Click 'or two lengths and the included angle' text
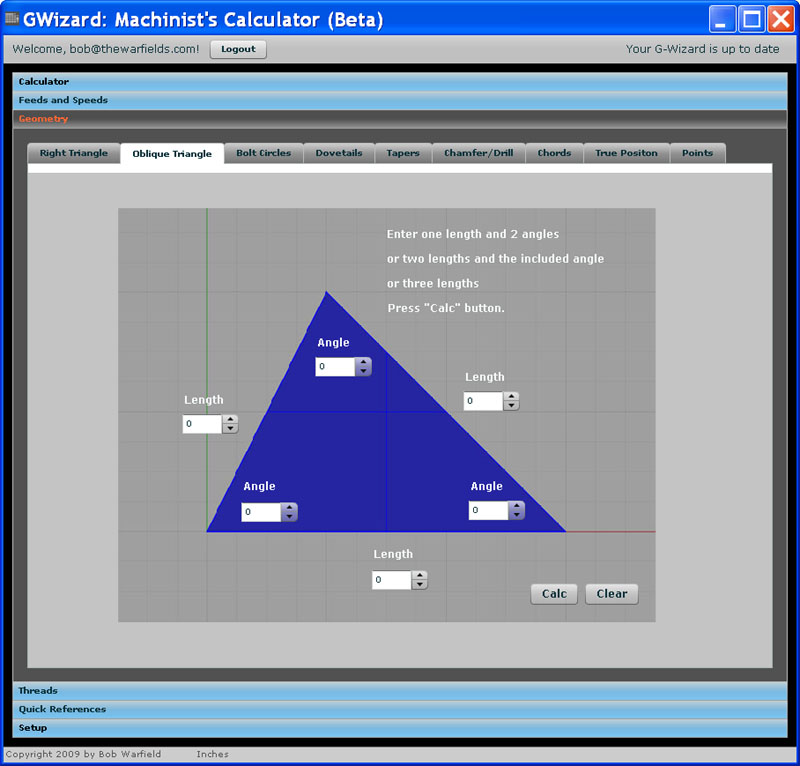 (x=495, y=259)
